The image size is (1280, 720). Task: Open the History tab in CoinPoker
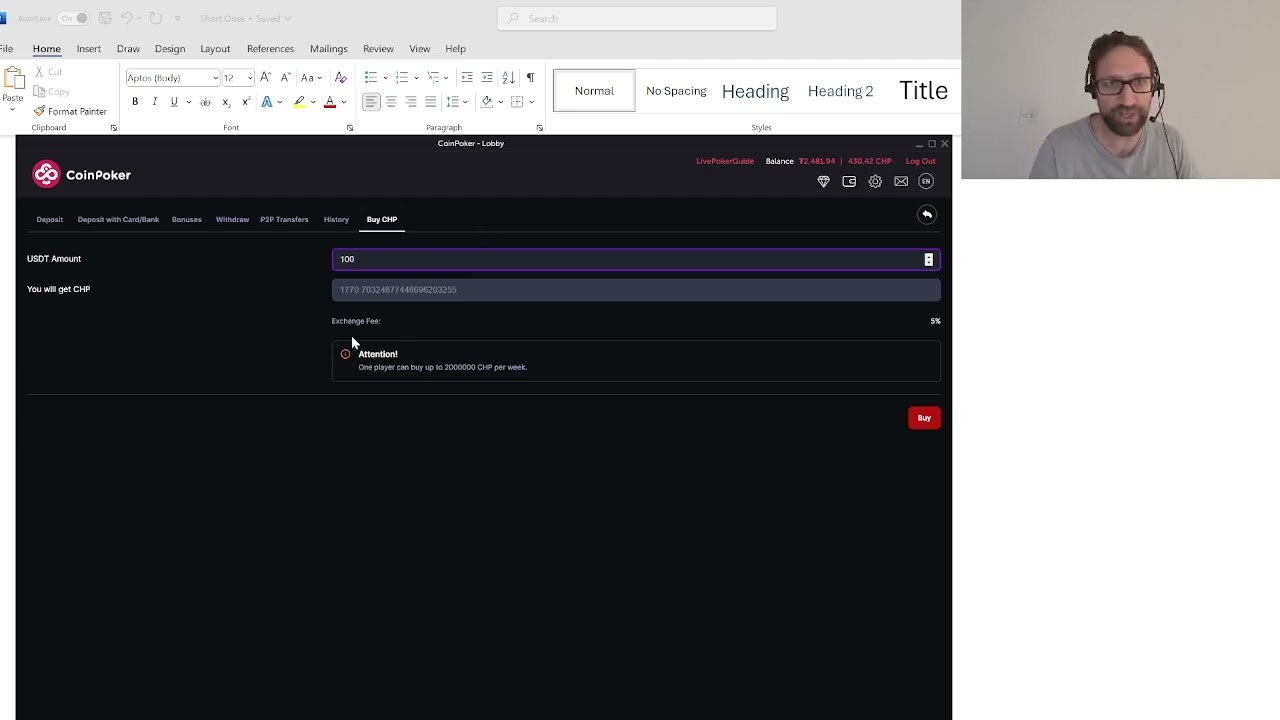click(x=336, y=220)
